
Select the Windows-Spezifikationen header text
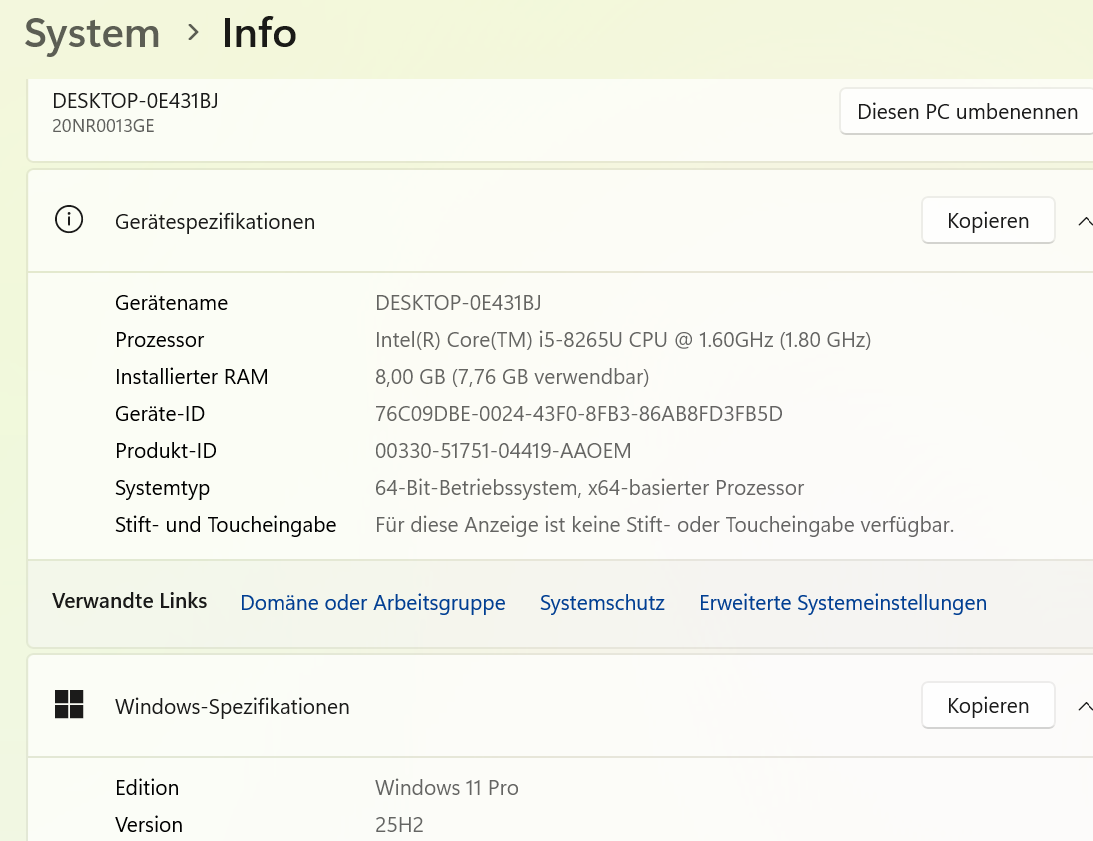coord(232,706)
